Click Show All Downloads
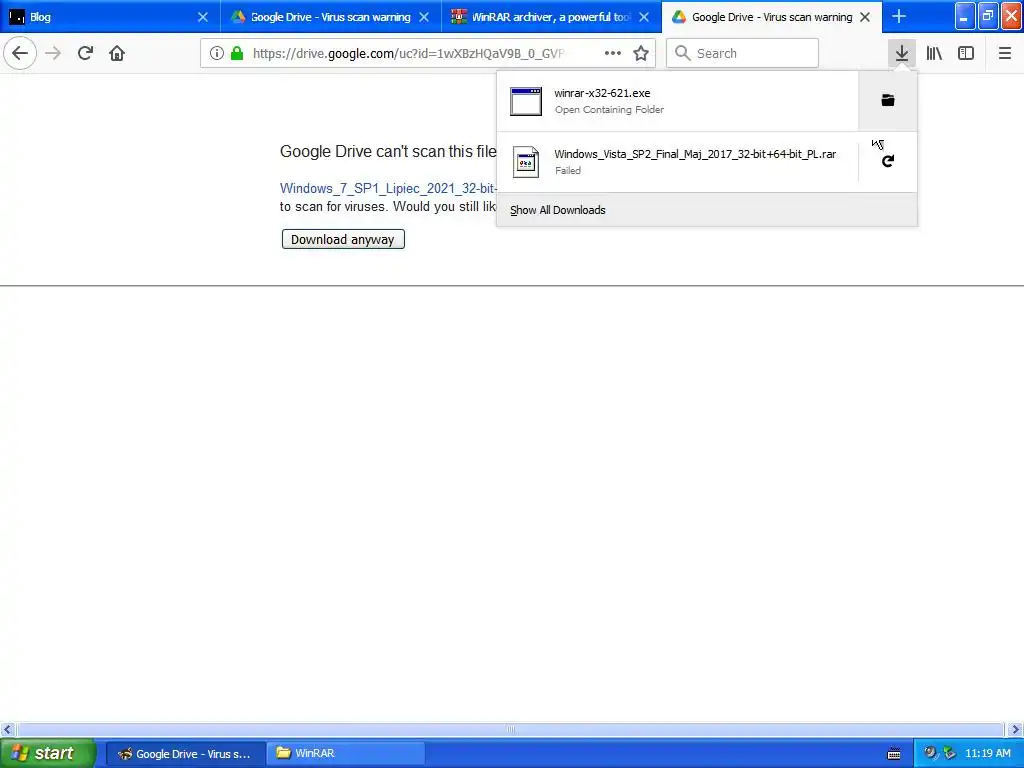1024x768 pixels. coord(707,210)
